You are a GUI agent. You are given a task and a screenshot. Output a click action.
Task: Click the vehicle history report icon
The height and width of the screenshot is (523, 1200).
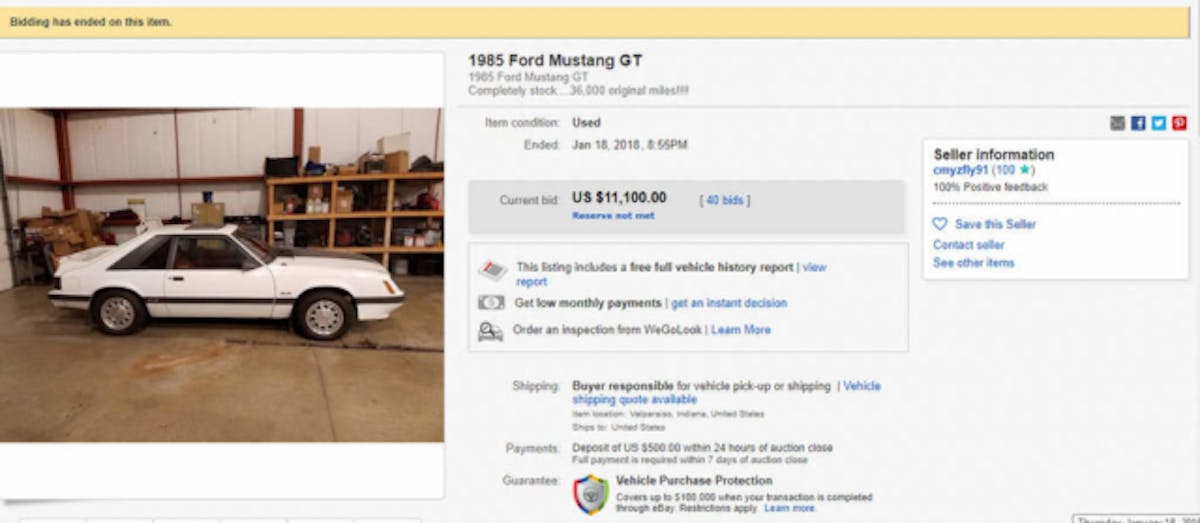click(x=491, y=271)
